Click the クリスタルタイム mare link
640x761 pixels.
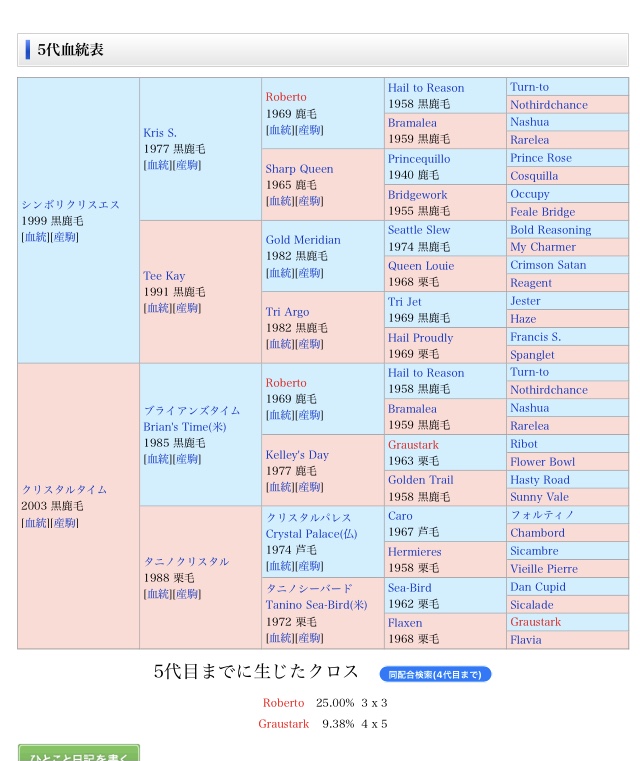pyautogui.click(x=64, y=489)
